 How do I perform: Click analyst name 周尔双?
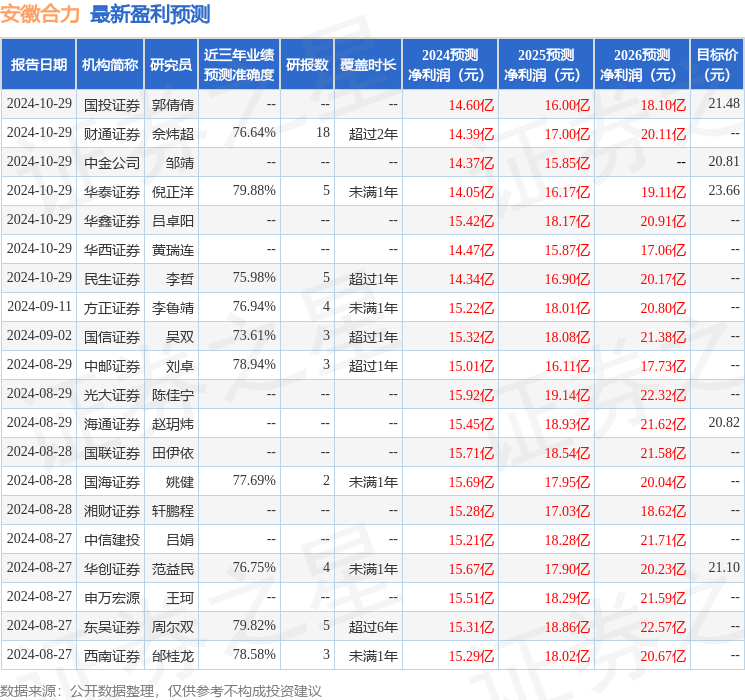point(173,627)
